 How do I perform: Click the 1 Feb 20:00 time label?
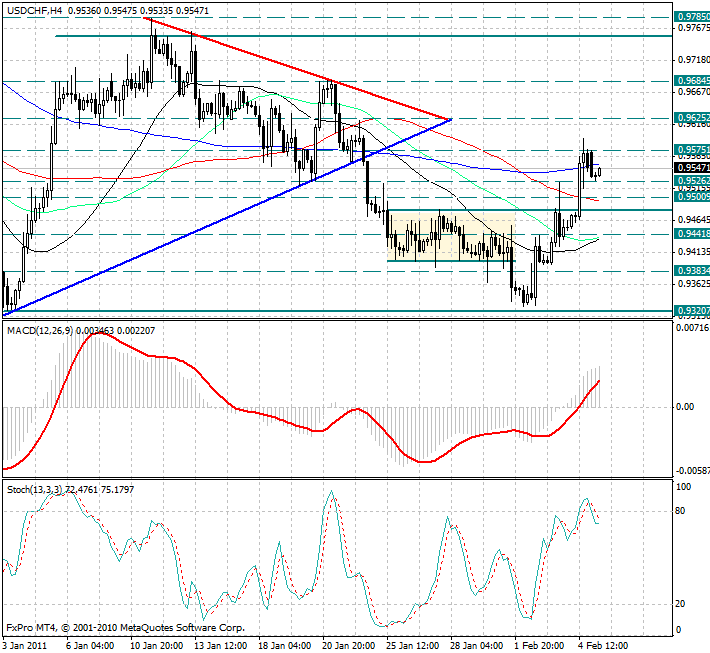click(540, 645)
